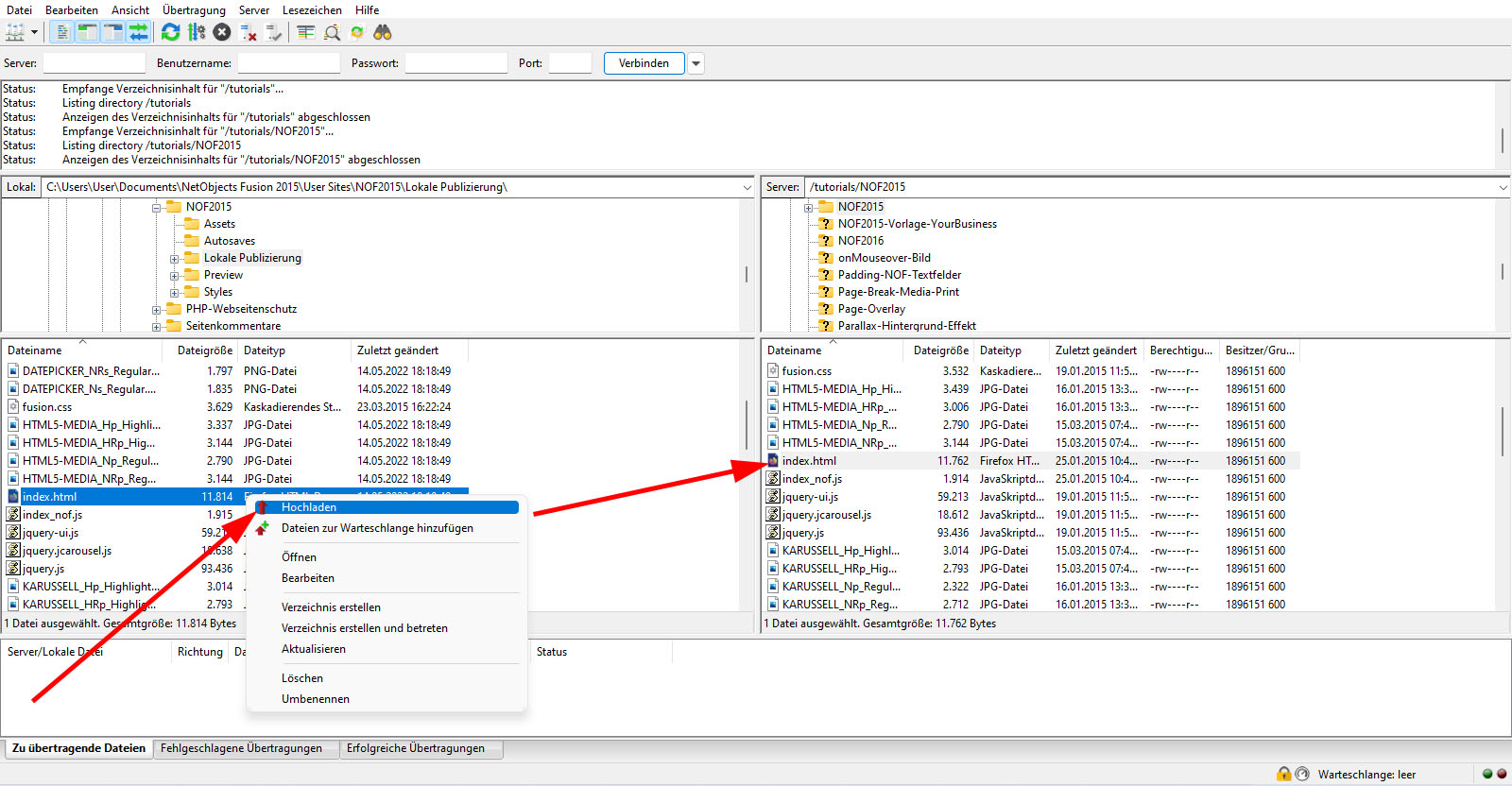Open the Site Manager icon
The height and width of the screenshot is (786, 1512).
click(15, 32)
